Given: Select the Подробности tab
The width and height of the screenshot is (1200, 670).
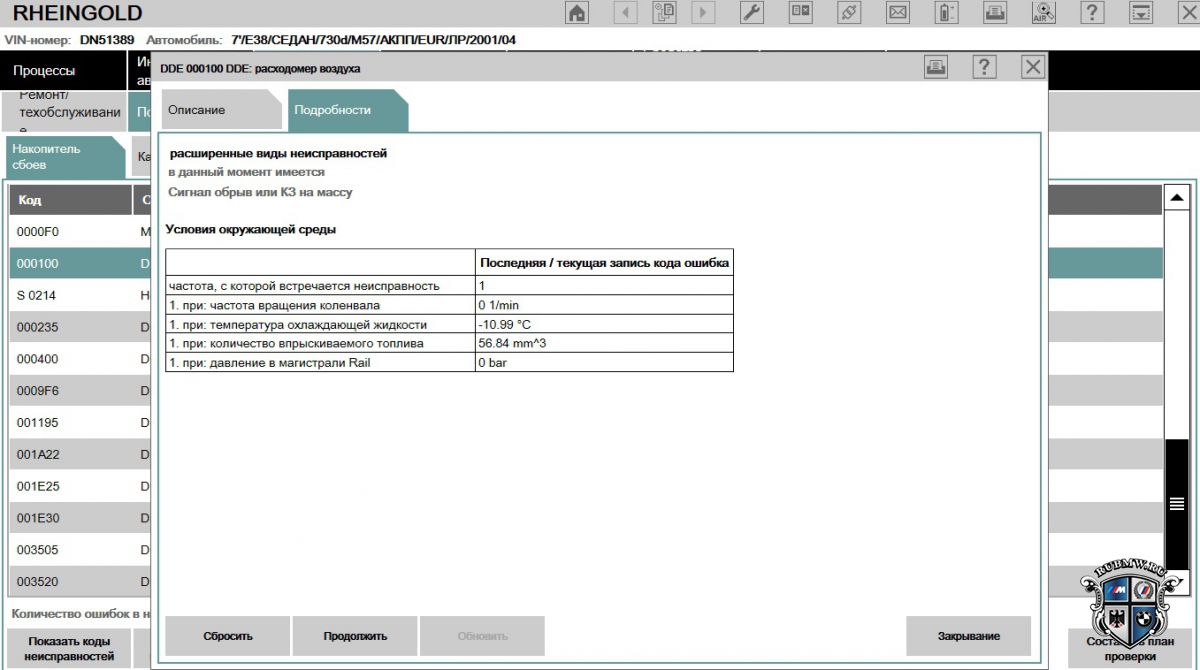Looking at the screenshot, I should pos(346,110).
